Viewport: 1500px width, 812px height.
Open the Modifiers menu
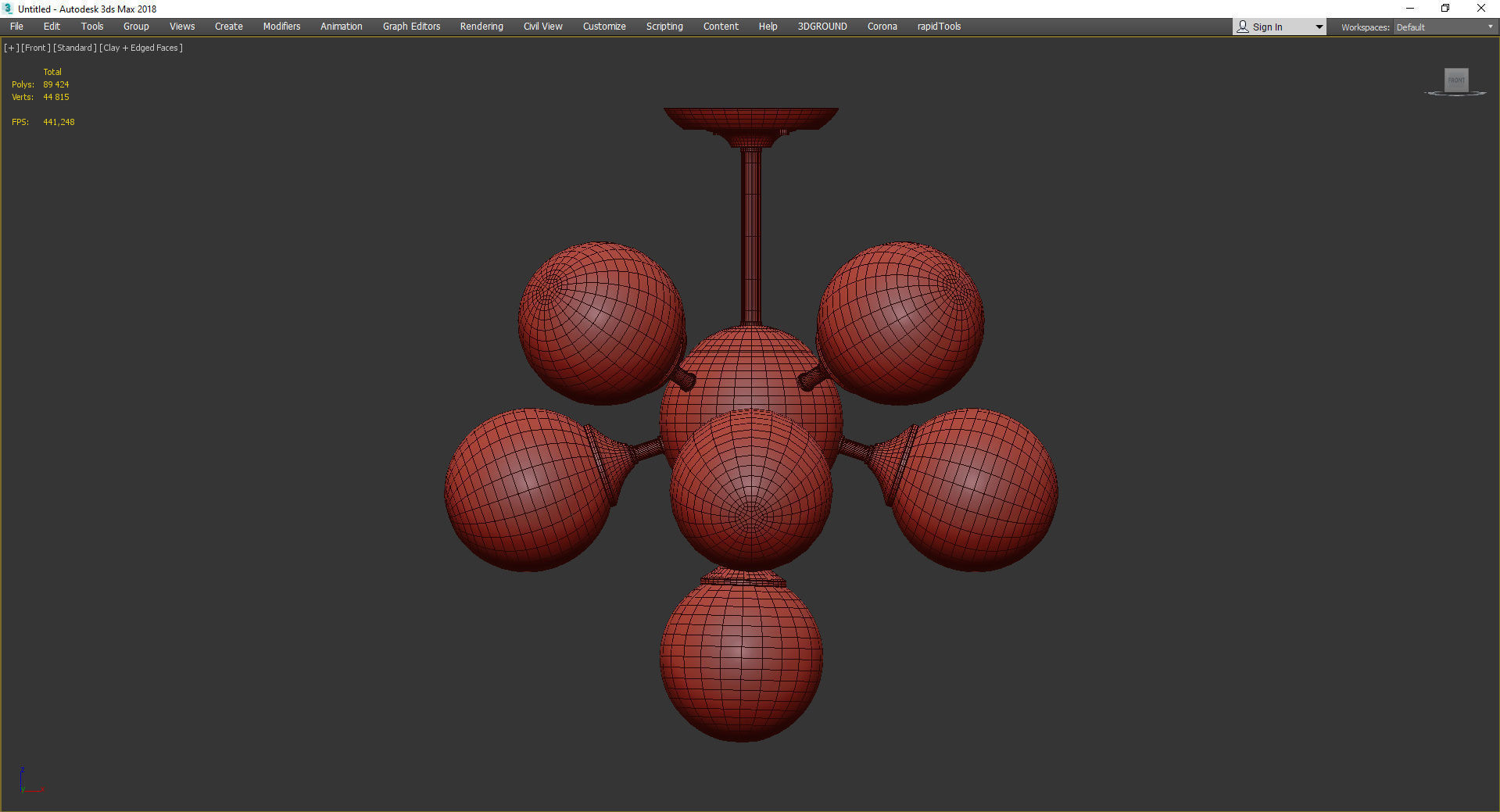[281, 27]
